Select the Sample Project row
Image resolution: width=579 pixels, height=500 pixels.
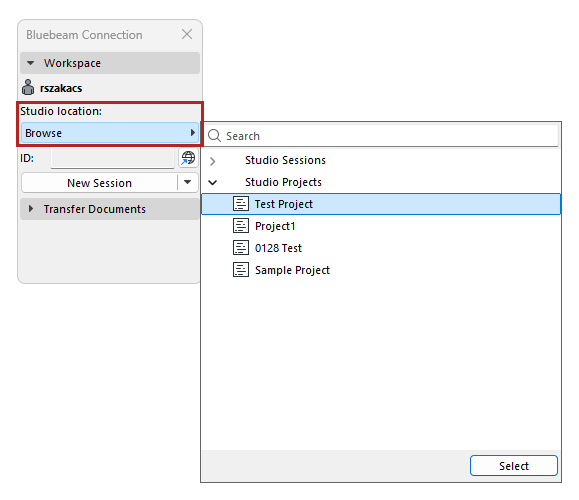coord(381,270)
